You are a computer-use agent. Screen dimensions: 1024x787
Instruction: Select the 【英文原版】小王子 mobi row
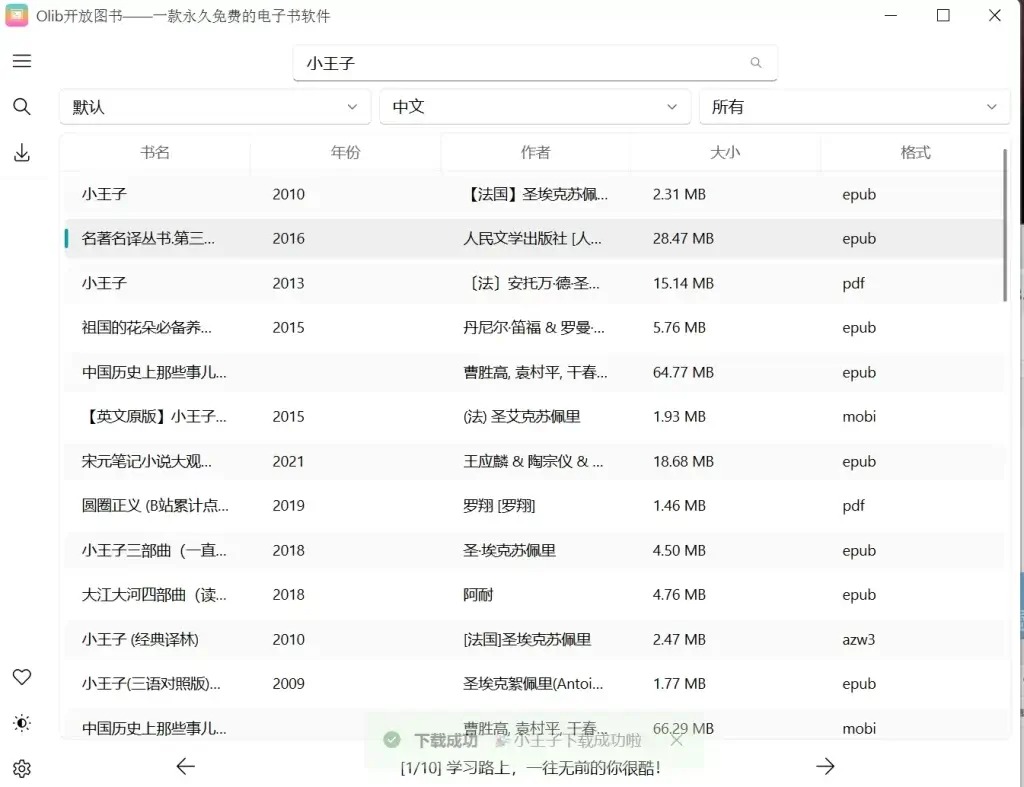[x=534, y=417]
